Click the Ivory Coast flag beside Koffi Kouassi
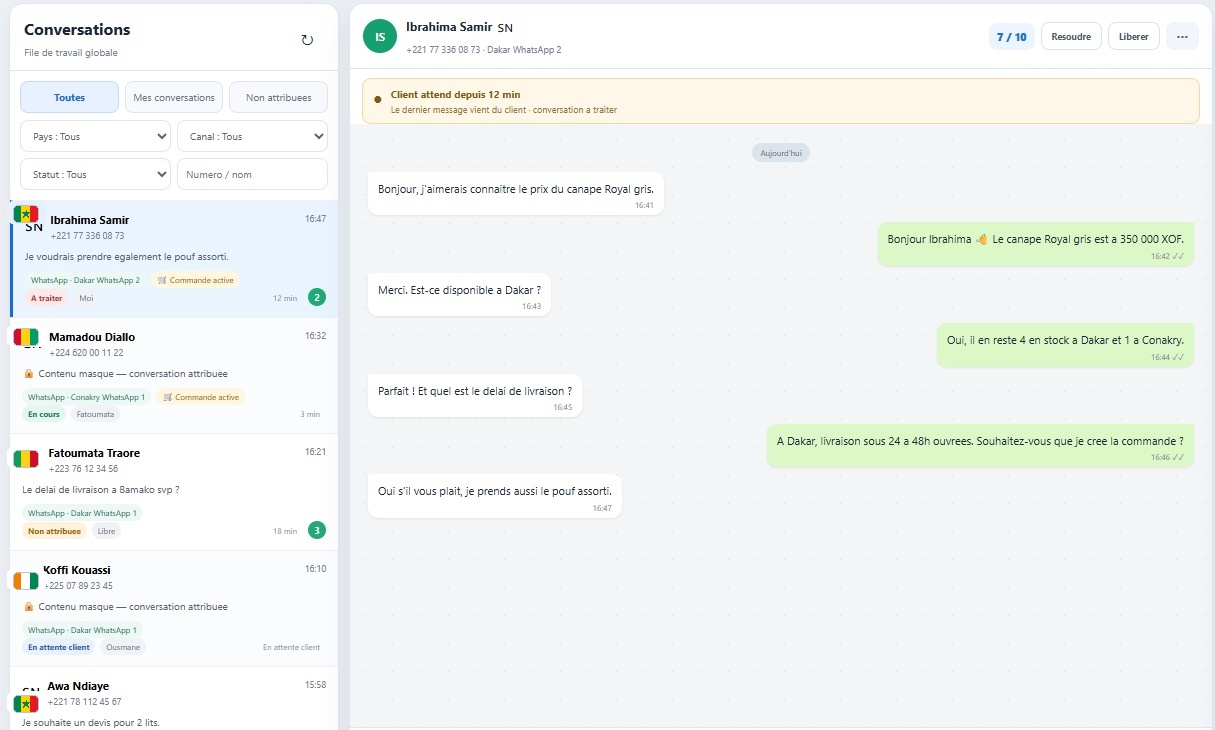Screen dimensions: 1215x730 tap(25, 580)
